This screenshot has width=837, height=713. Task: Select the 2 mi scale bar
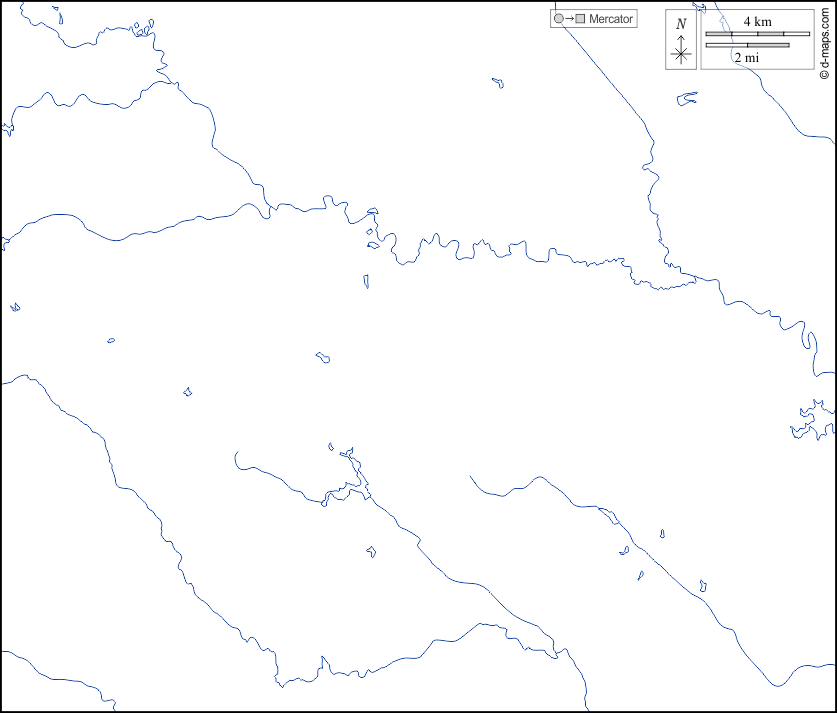point(747,45)
